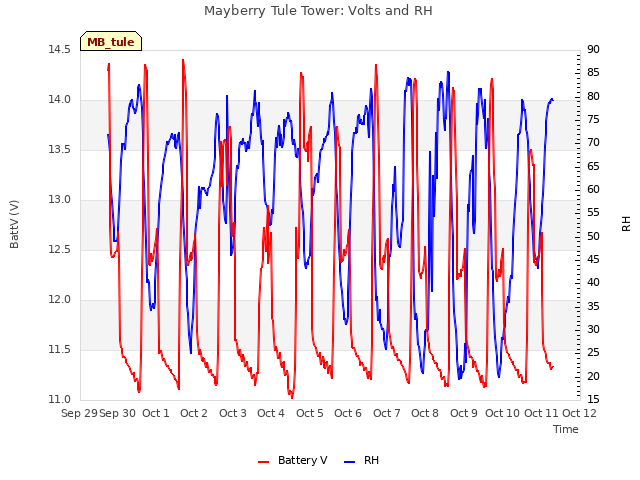Click the 65 RH tick label
Screen dimensions: 640x480
pyautogui.click(x=593, y=167)
